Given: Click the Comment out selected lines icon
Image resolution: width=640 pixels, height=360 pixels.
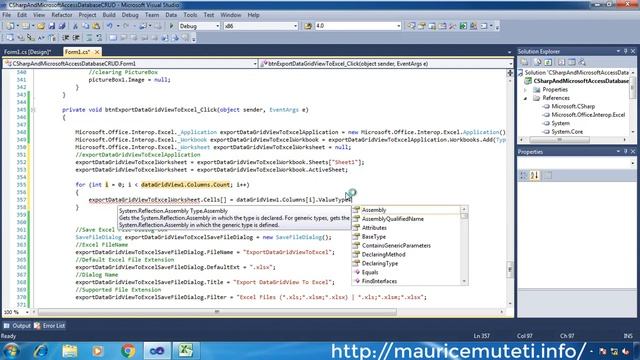Looking at the screenshot, I should [89, 38].
